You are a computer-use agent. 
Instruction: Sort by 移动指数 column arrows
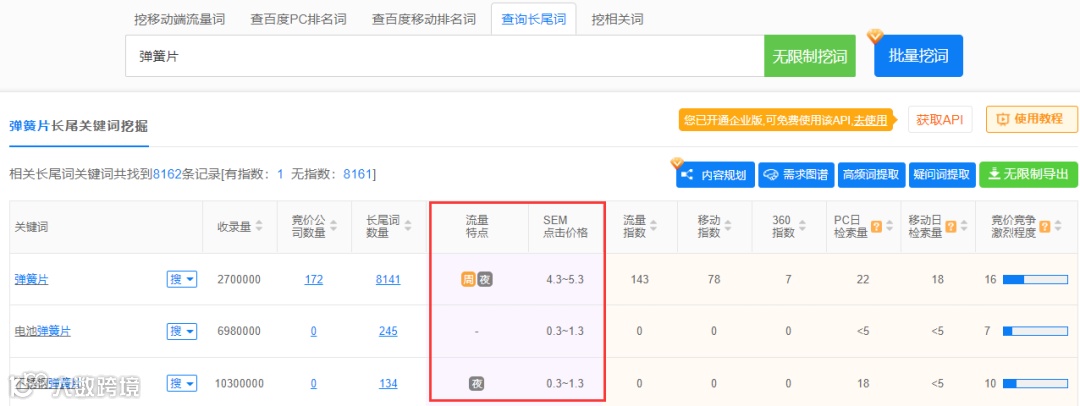pyautogui.click(x=727, y=227)
